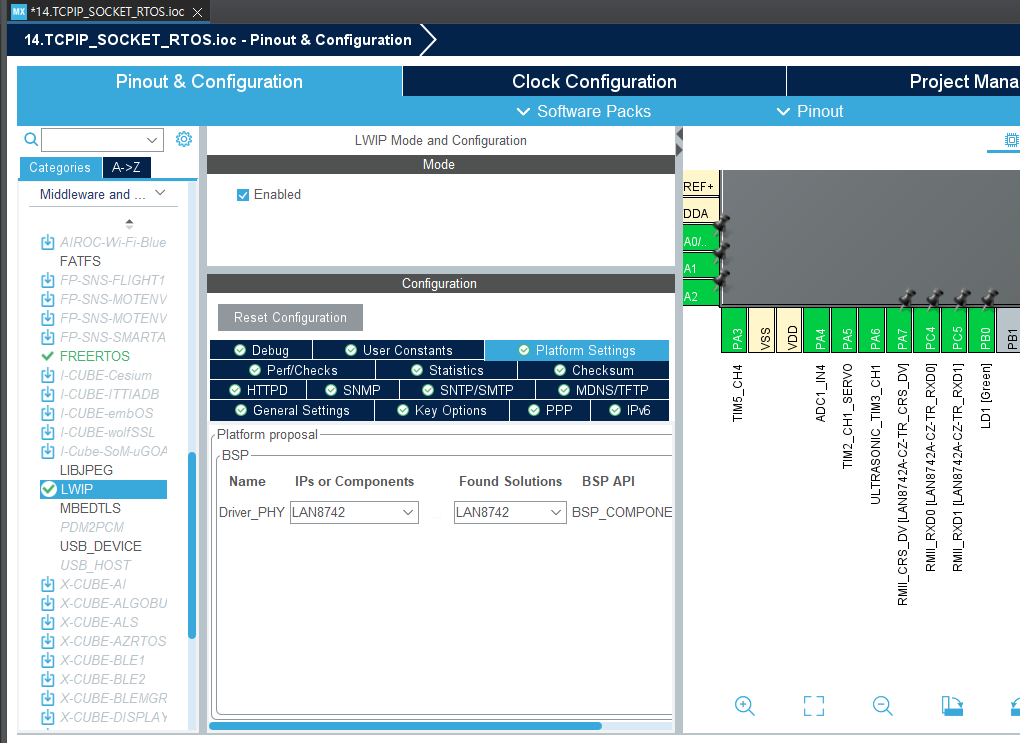
Task: Open the Checksum tab
Action: 593,370
